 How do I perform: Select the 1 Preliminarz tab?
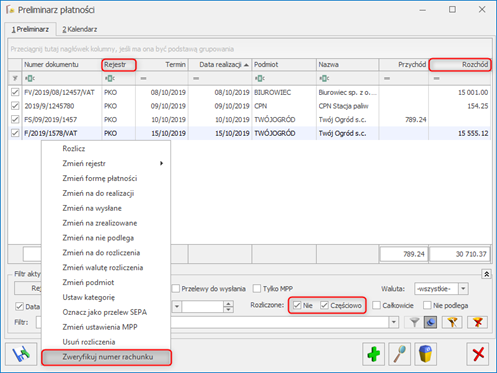30,29
